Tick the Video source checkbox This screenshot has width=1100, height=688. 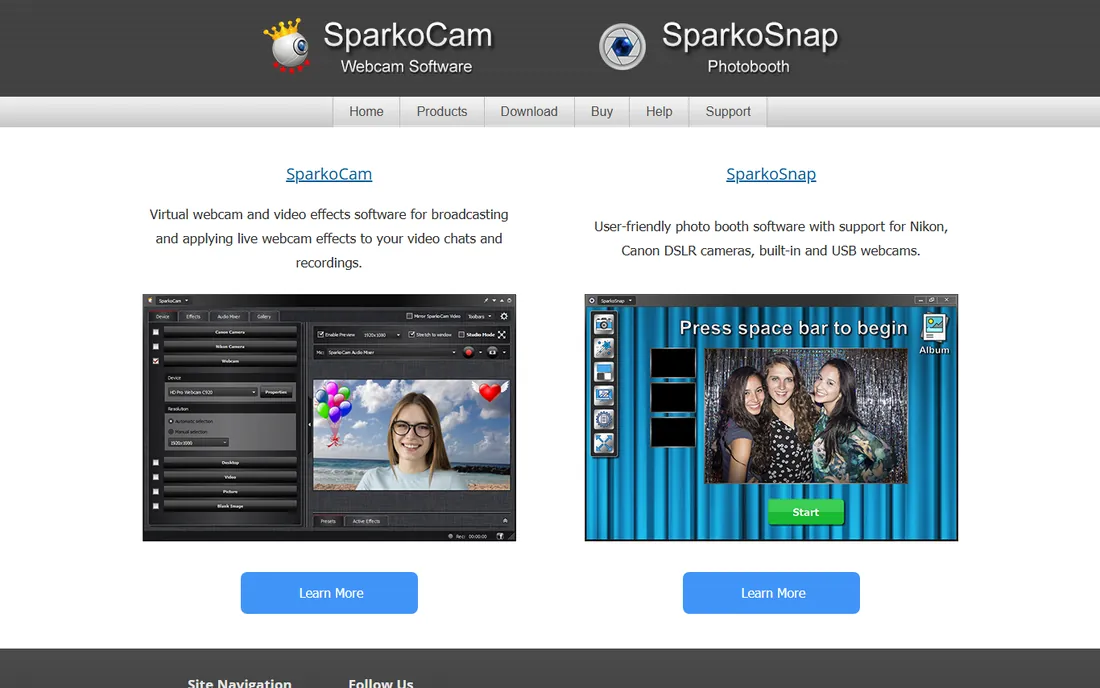(156, 477)
